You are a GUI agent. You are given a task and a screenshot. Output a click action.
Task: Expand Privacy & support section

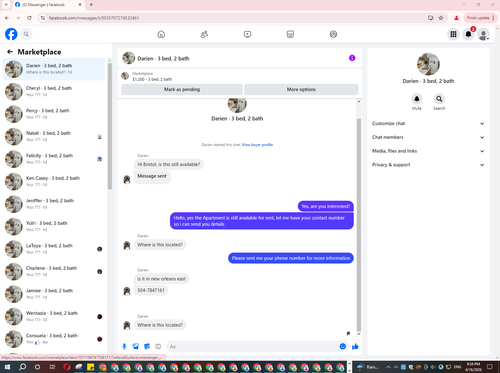(x=428, y=165)
